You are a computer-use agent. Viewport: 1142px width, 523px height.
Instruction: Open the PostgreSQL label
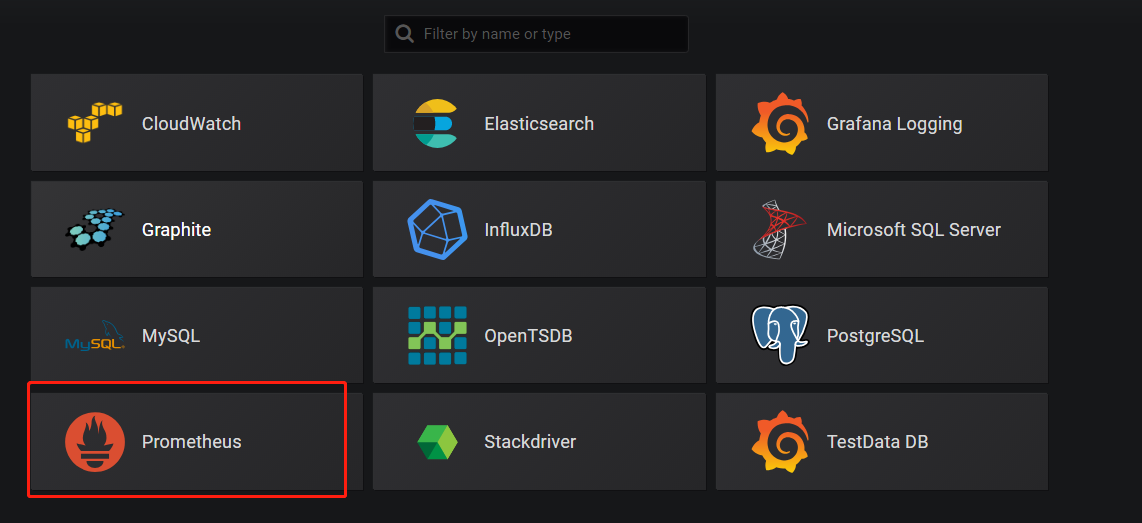875,337
